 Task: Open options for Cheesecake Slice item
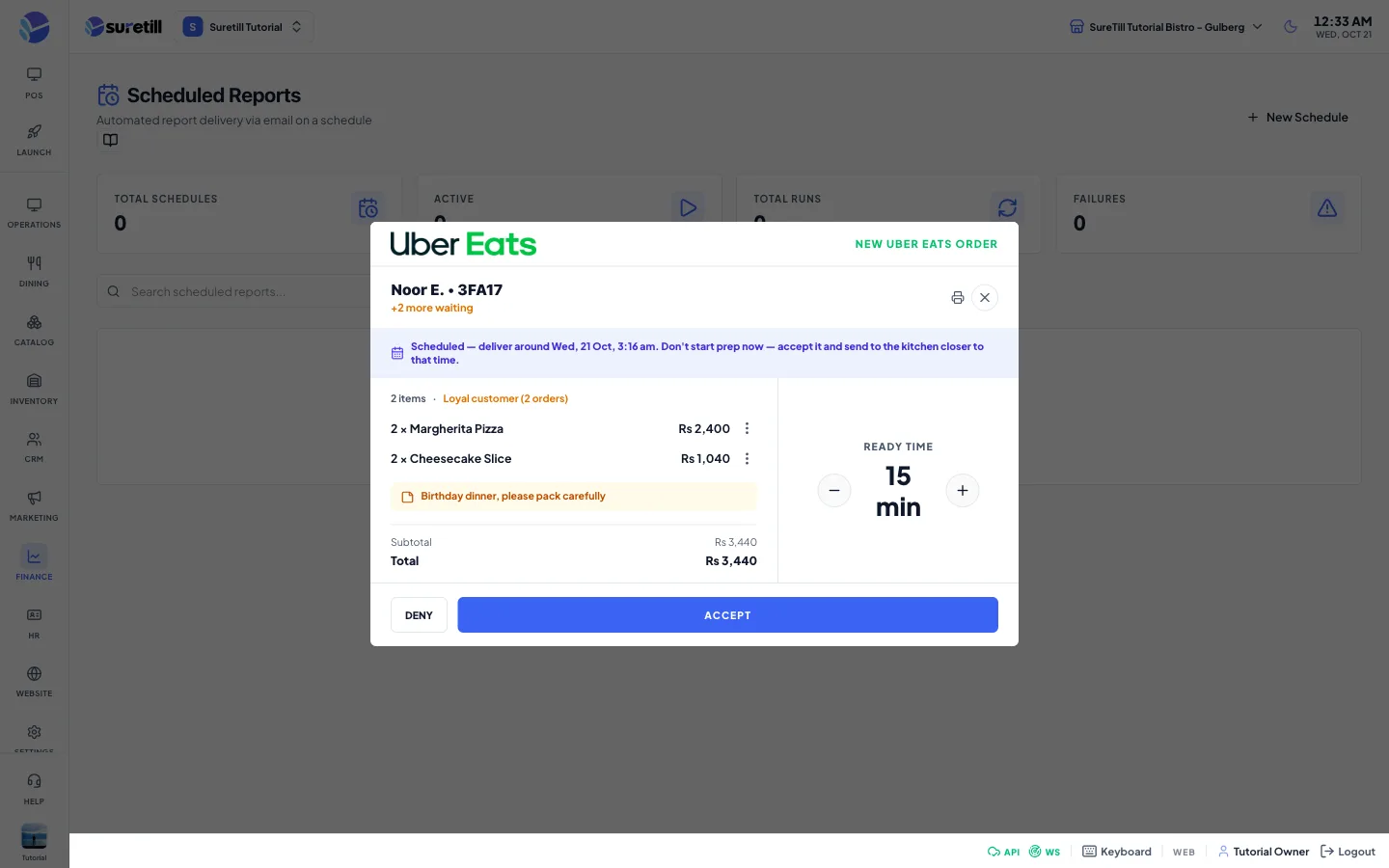747,459
